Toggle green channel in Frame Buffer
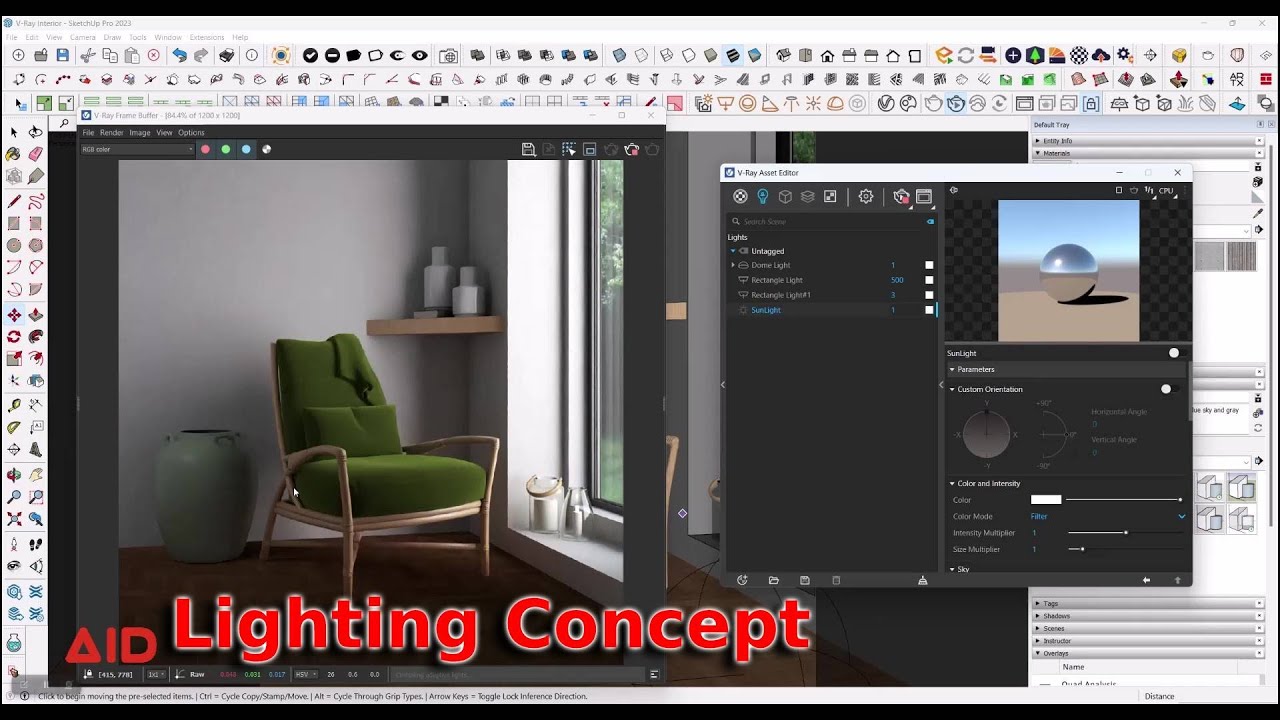The image size is (1280, 720). [226, 149]
